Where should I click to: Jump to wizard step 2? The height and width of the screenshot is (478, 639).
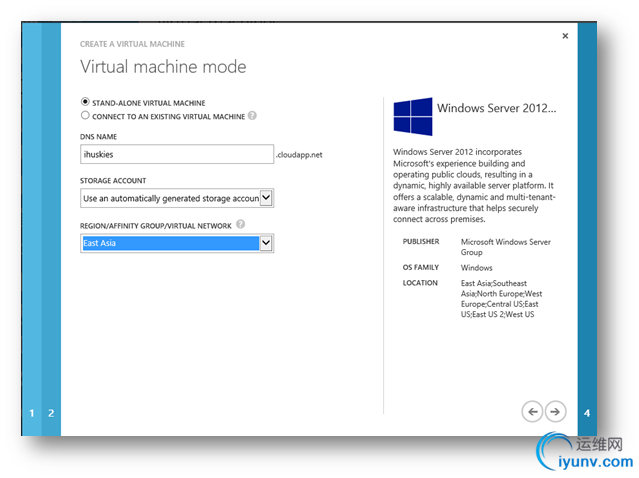[51, 413]
